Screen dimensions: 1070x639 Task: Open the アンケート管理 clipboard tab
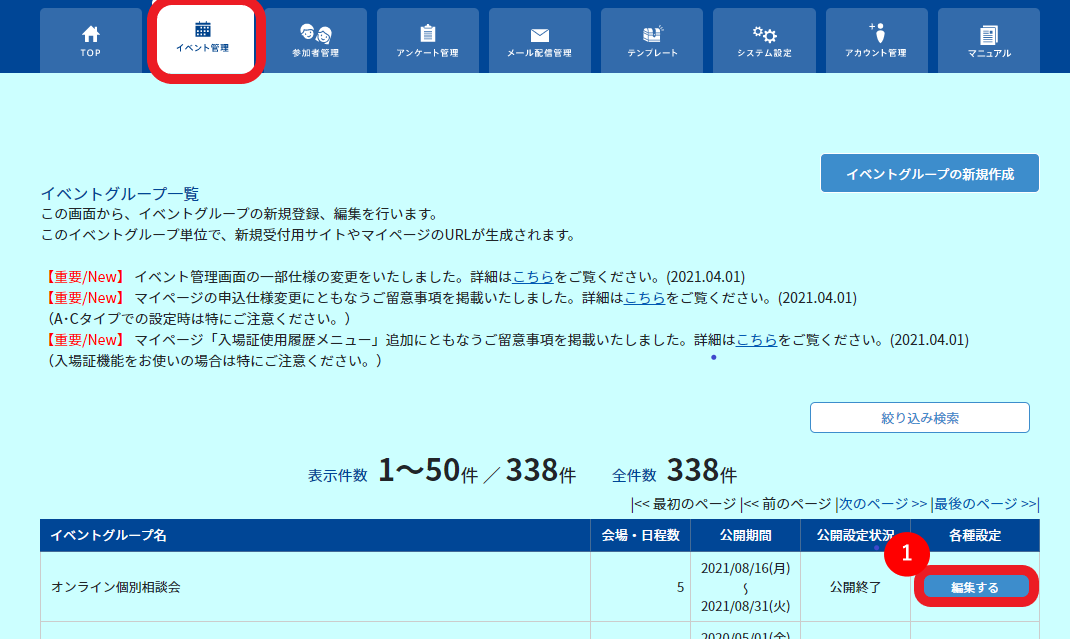click(428, 41)
